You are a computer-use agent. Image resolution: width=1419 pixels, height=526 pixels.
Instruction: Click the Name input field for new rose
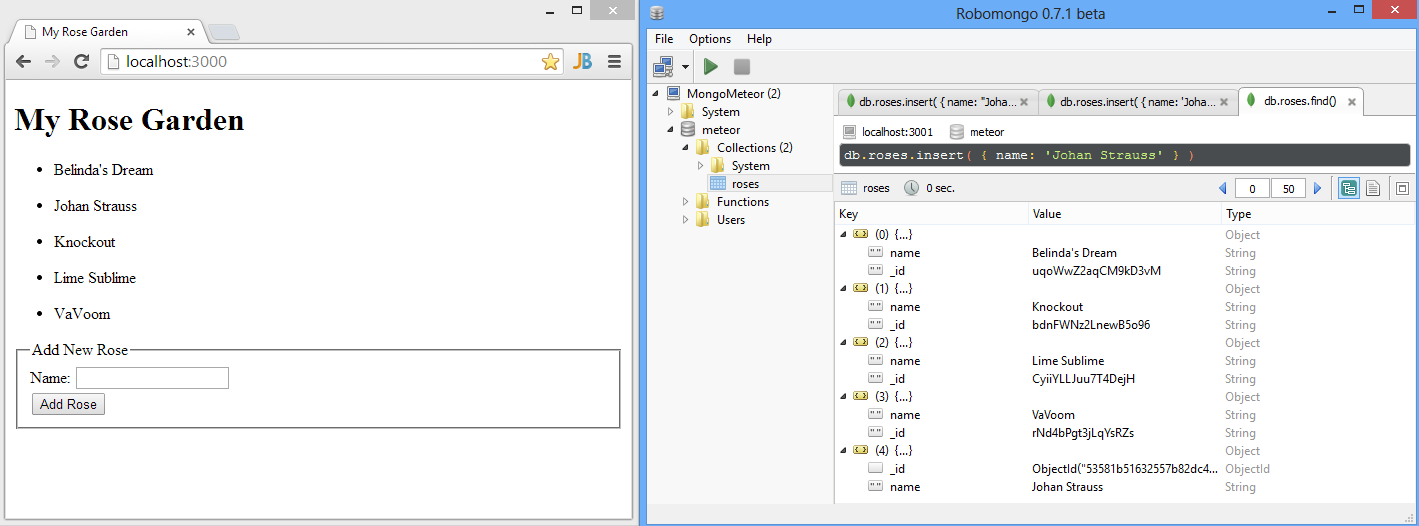point(152,378)
